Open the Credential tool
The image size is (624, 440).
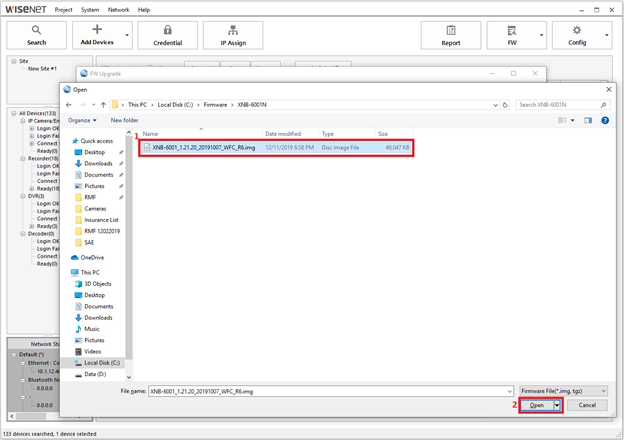[x=168, y=35]
